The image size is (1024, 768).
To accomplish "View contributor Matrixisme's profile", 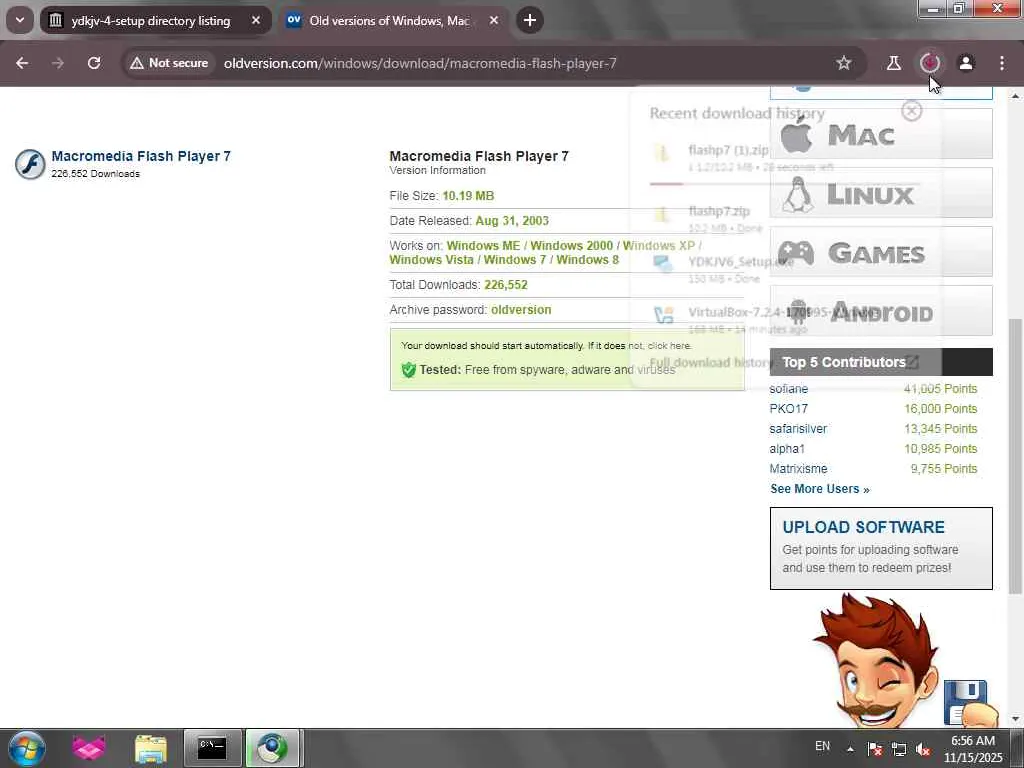I will (798, 469).
